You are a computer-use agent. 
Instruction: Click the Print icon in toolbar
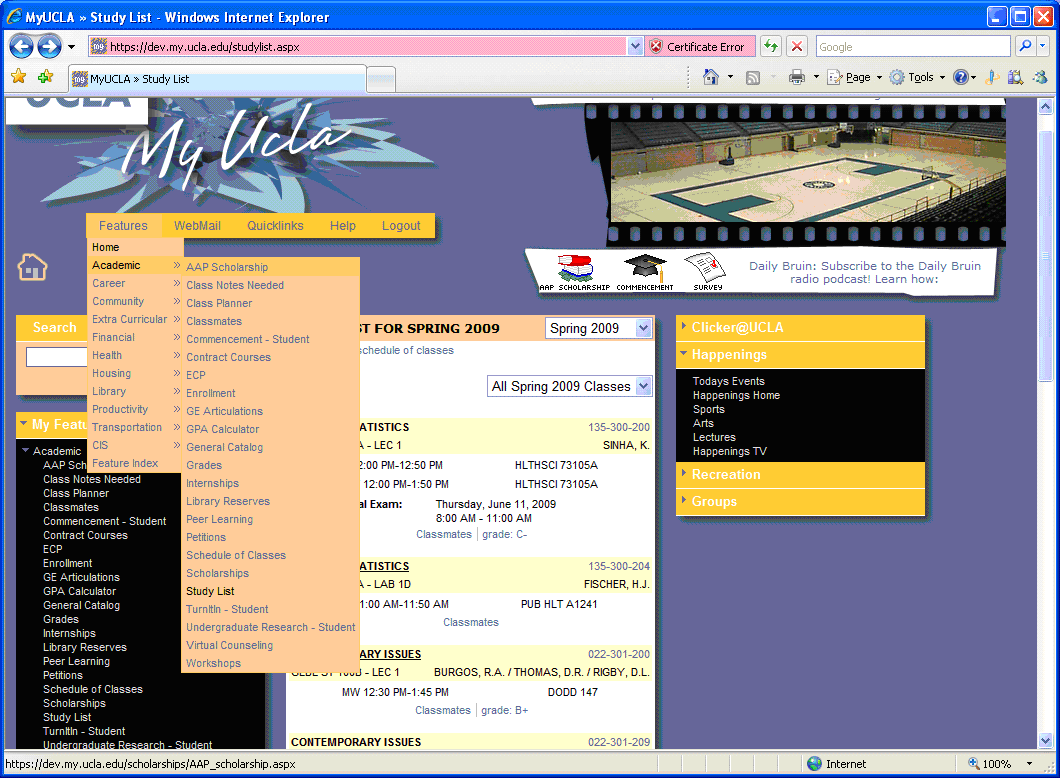796,77
